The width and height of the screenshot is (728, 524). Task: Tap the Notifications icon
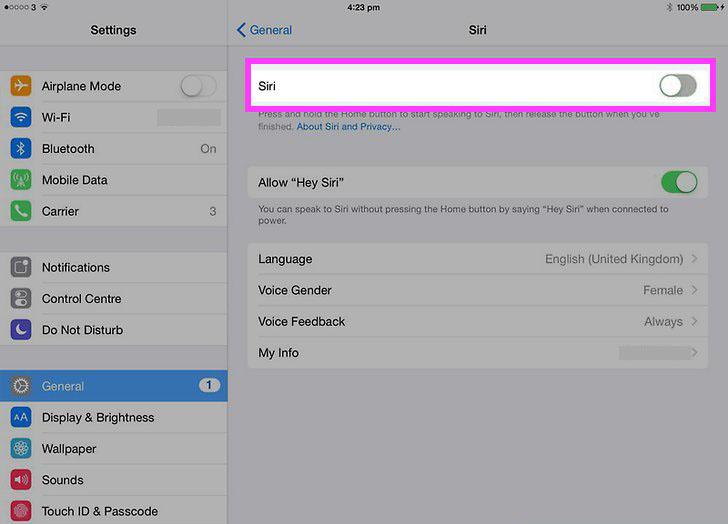(x=21, y=267)
